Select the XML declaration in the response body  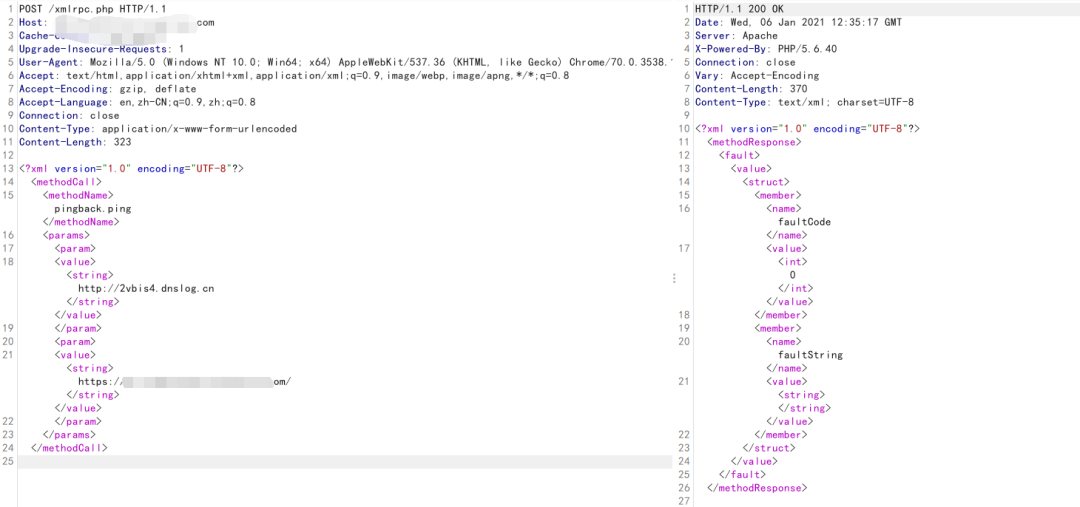click(807, 129)
